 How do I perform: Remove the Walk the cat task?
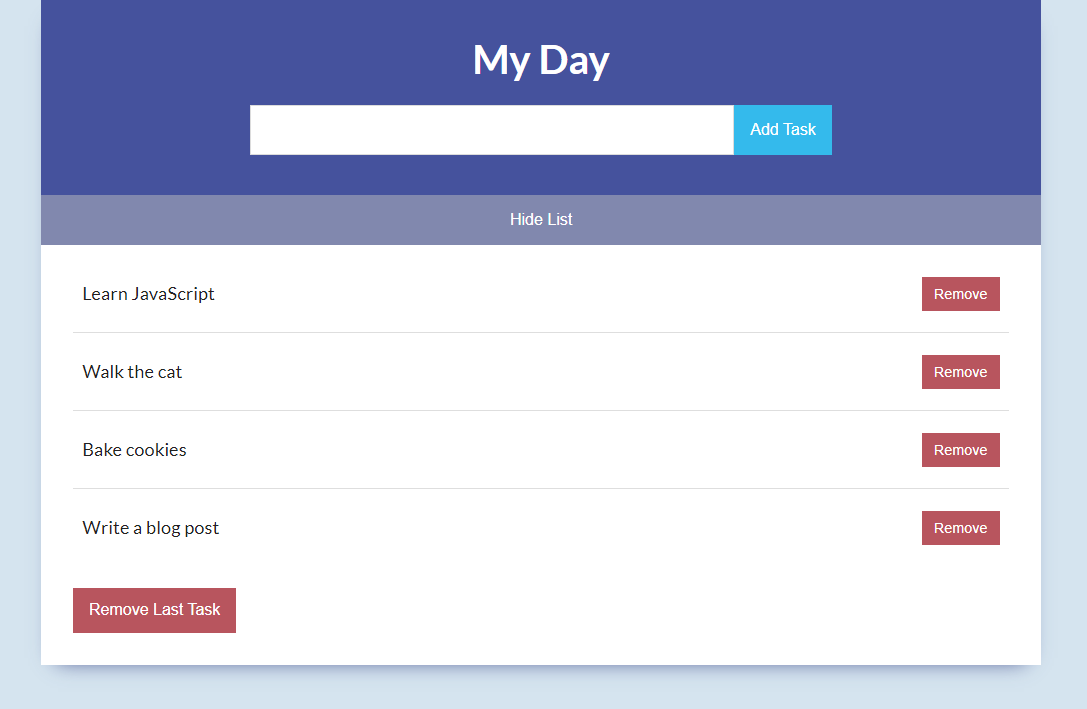pos(960,372)
